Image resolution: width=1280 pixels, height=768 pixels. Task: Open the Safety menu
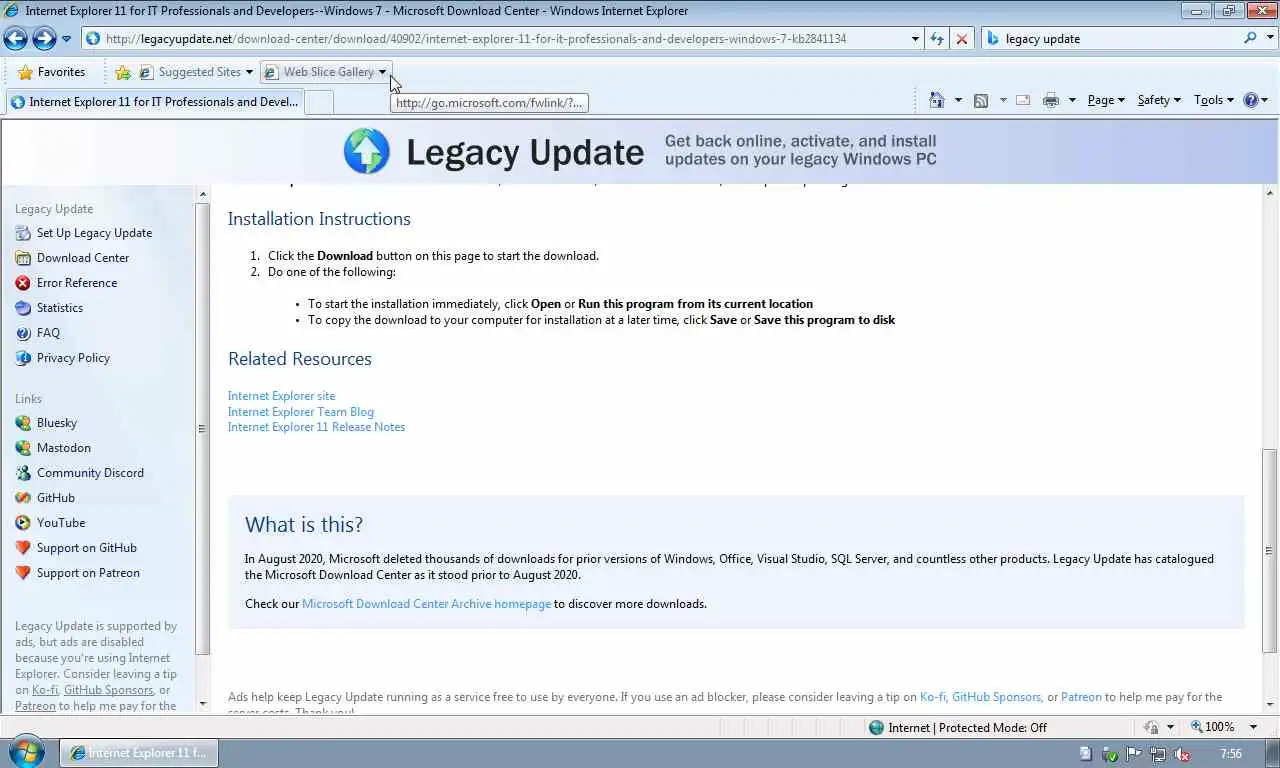1159,100
